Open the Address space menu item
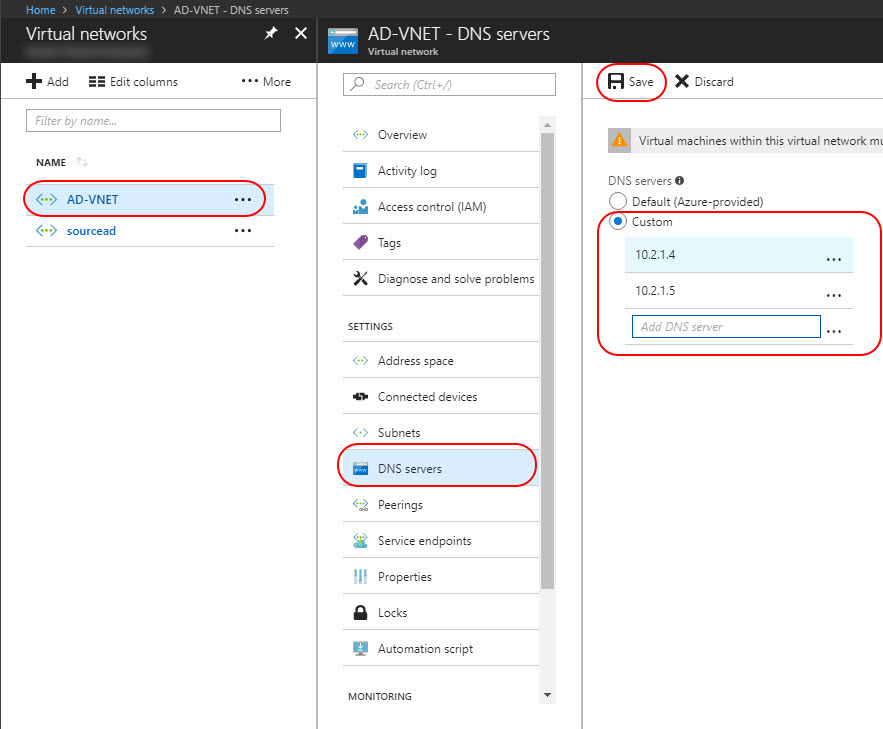Viewport: 883px width, 729px height. [x=441, y=361]
